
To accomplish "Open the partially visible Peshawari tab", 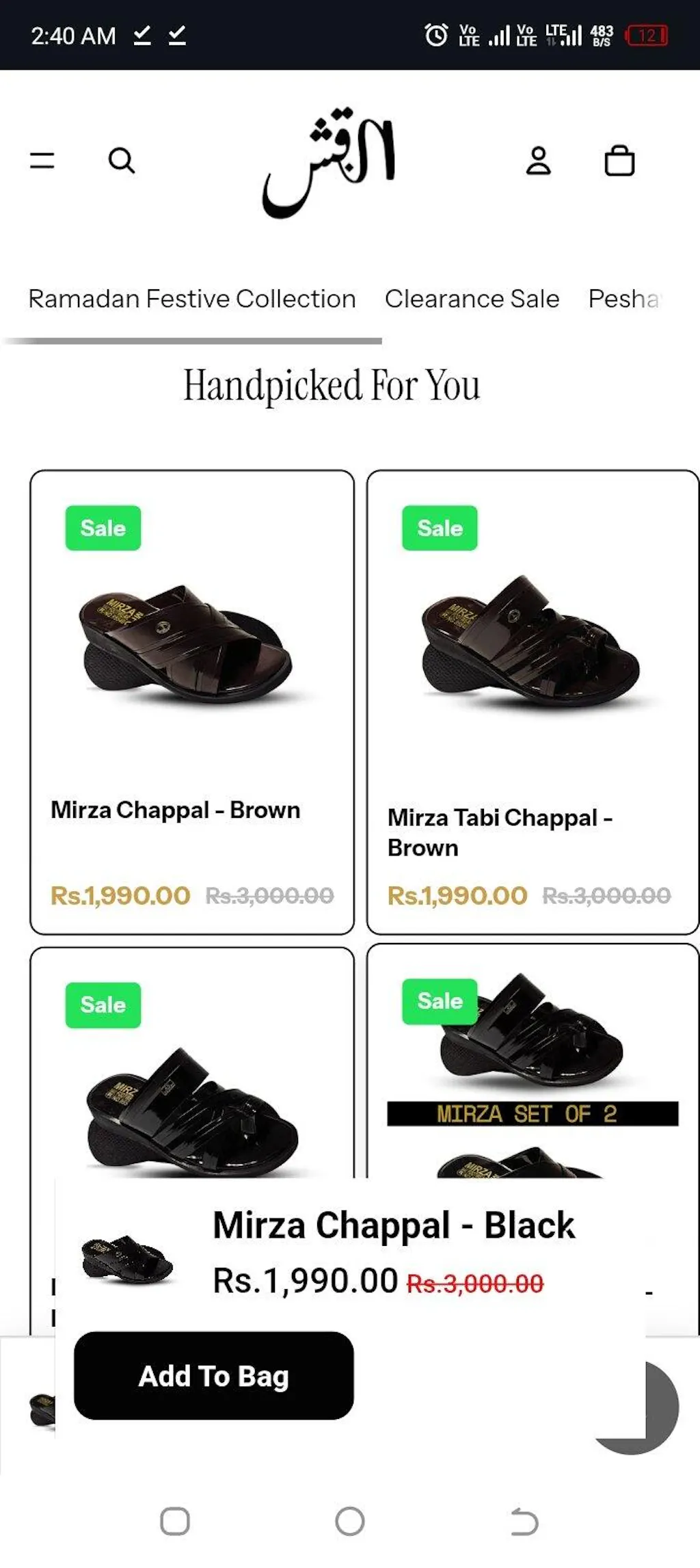I will [x=625, y=299].
